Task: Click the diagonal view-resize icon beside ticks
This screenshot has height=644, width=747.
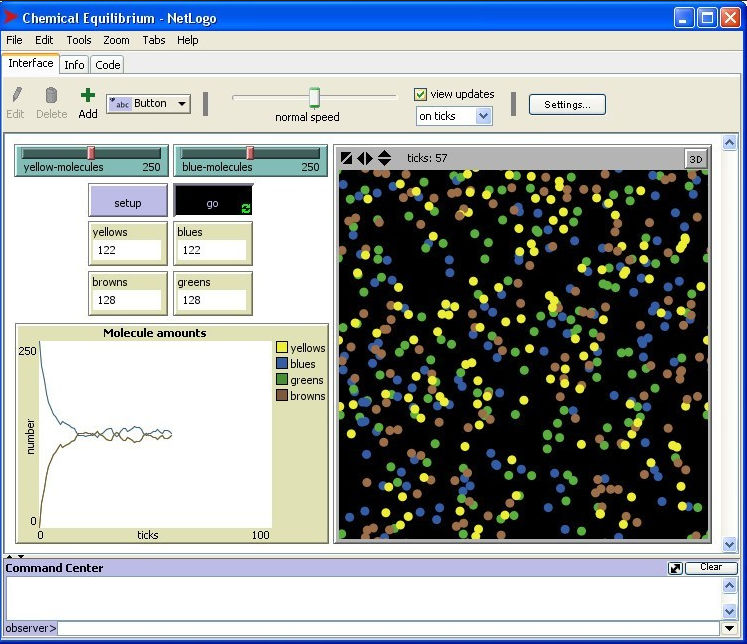Action: [x=347, y=158]
